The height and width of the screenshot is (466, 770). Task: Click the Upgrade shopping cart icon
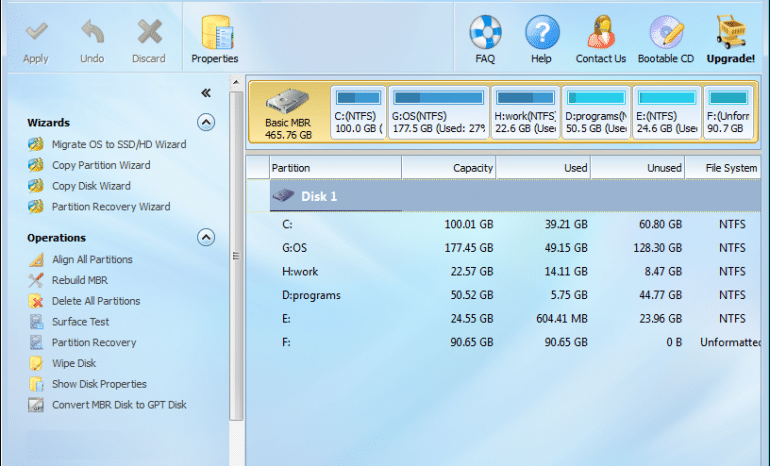click(x=731, y=32)
